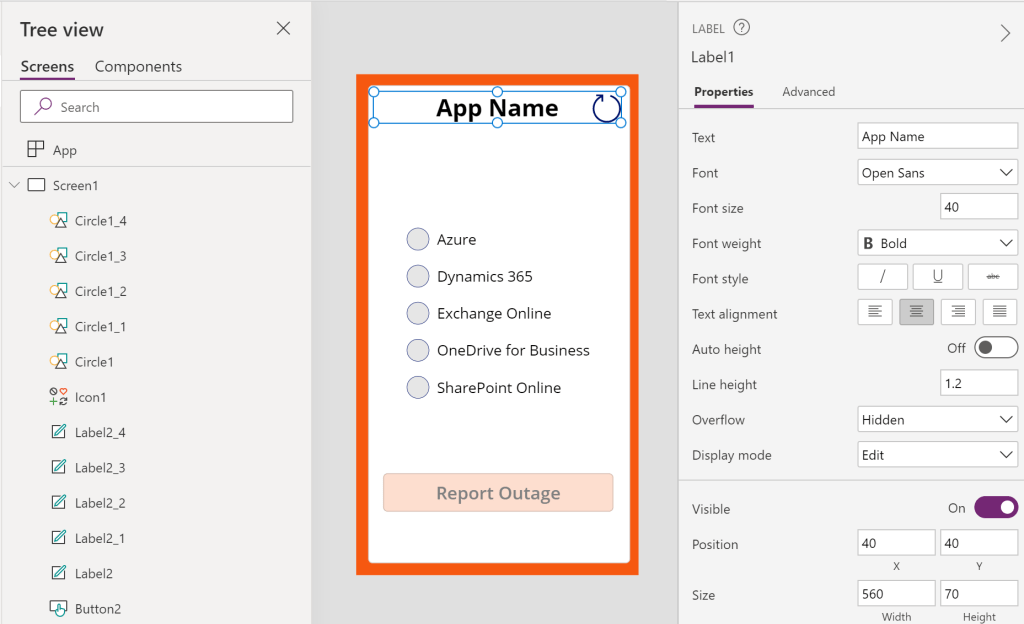
Task: Open the Overflow dropdown
Action: (937, 420)
